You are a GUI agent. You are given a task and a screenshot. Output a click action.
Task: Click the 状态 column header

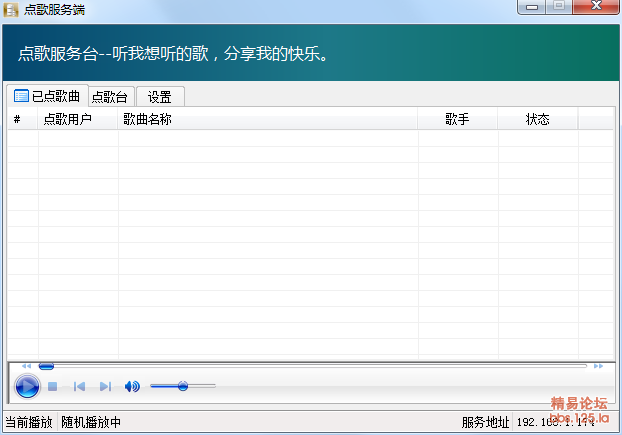[x=537, y=120]
